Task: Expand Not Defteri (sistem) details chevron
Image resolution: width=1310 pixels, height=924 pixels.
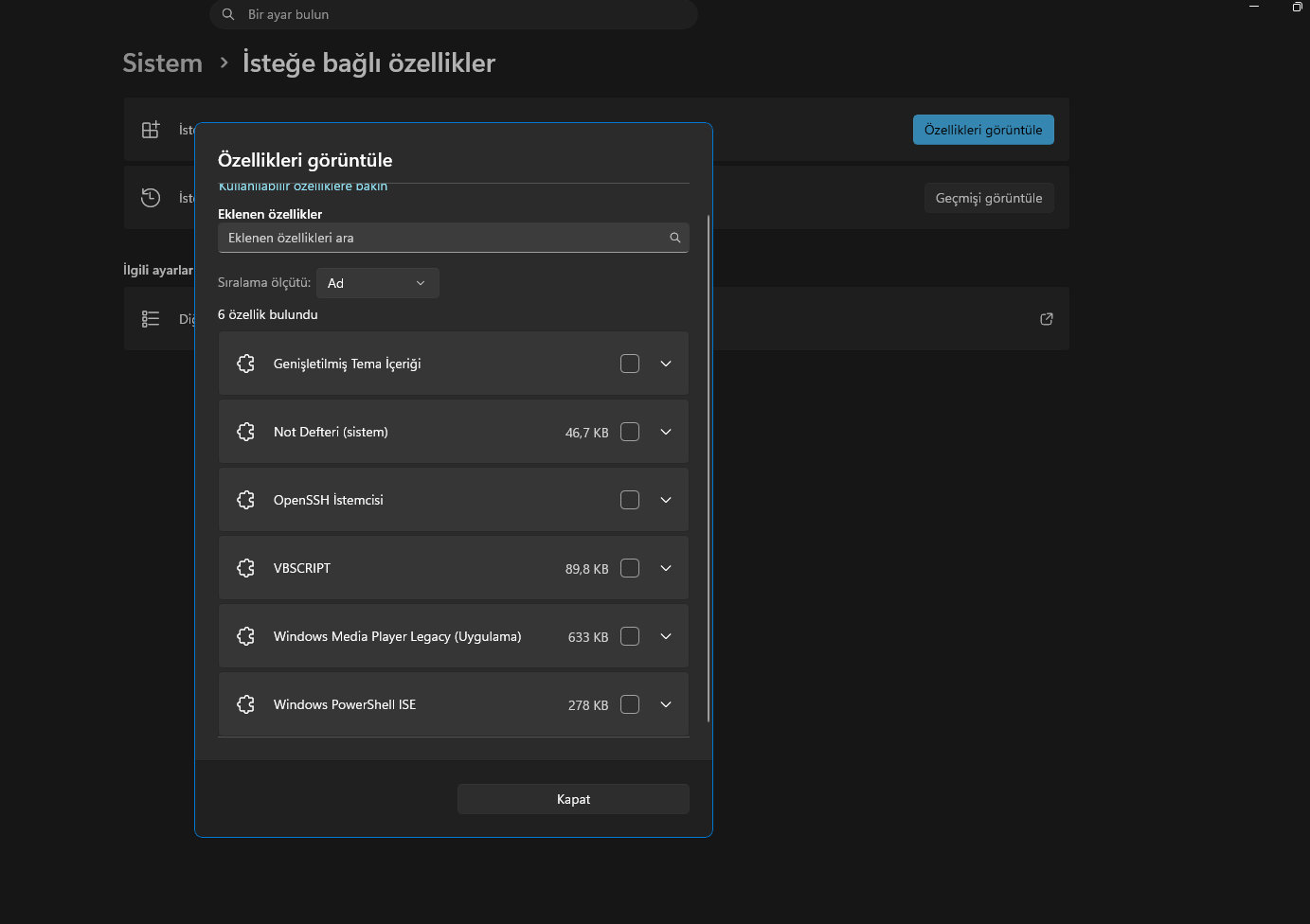Action: coord(666,432)
